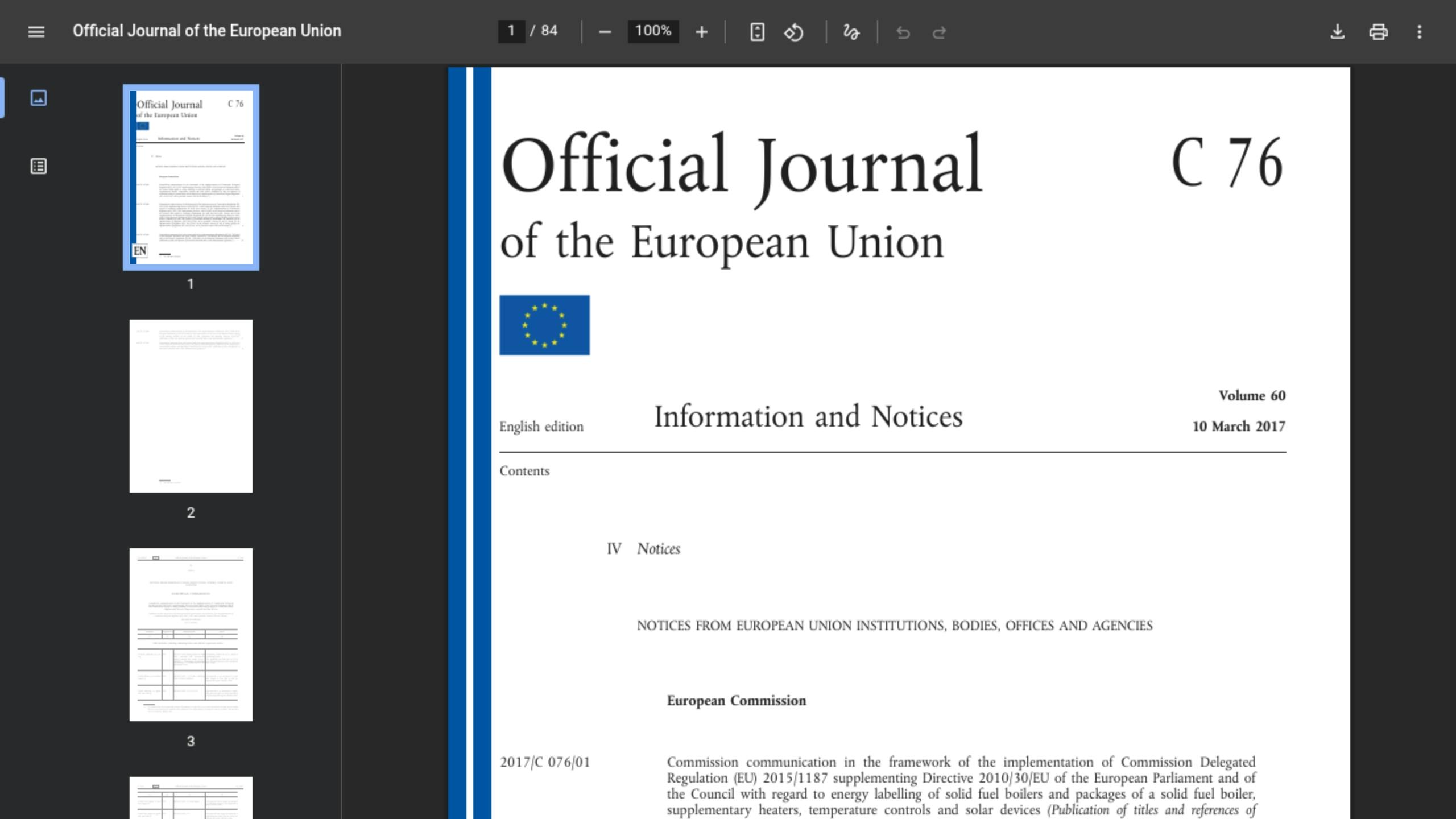Click 'NOTICES FROM EUROPEAN UNION INSTITUTIONS' line
This screenshot has height=819, width=1456.
895,626
